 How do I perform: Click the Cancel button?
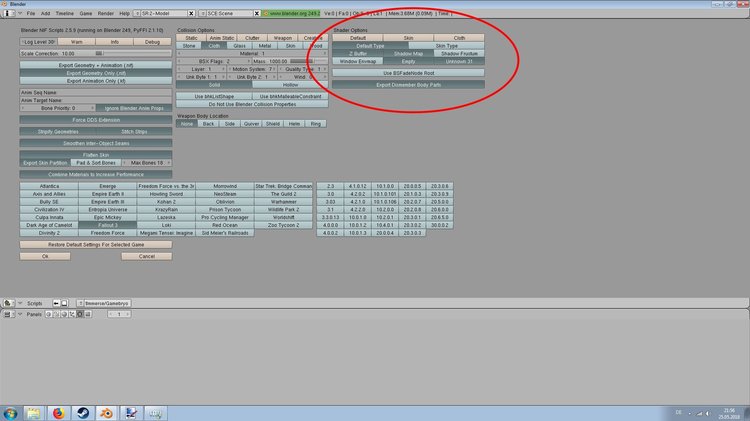146,256
